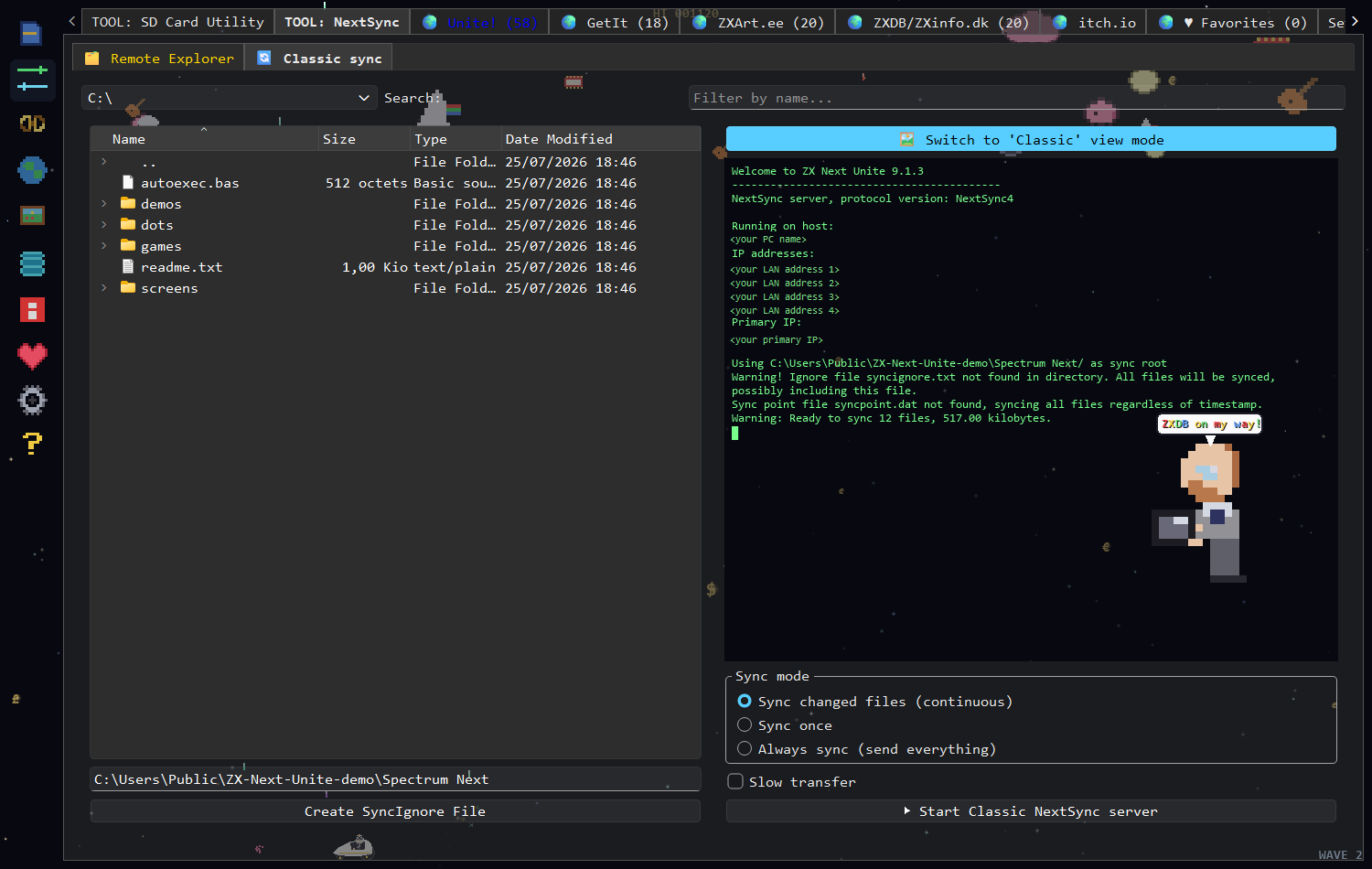This screenshot has height=869, width=1372.
Task: Click the '512 octets' size cell
Action: [366, 182]
